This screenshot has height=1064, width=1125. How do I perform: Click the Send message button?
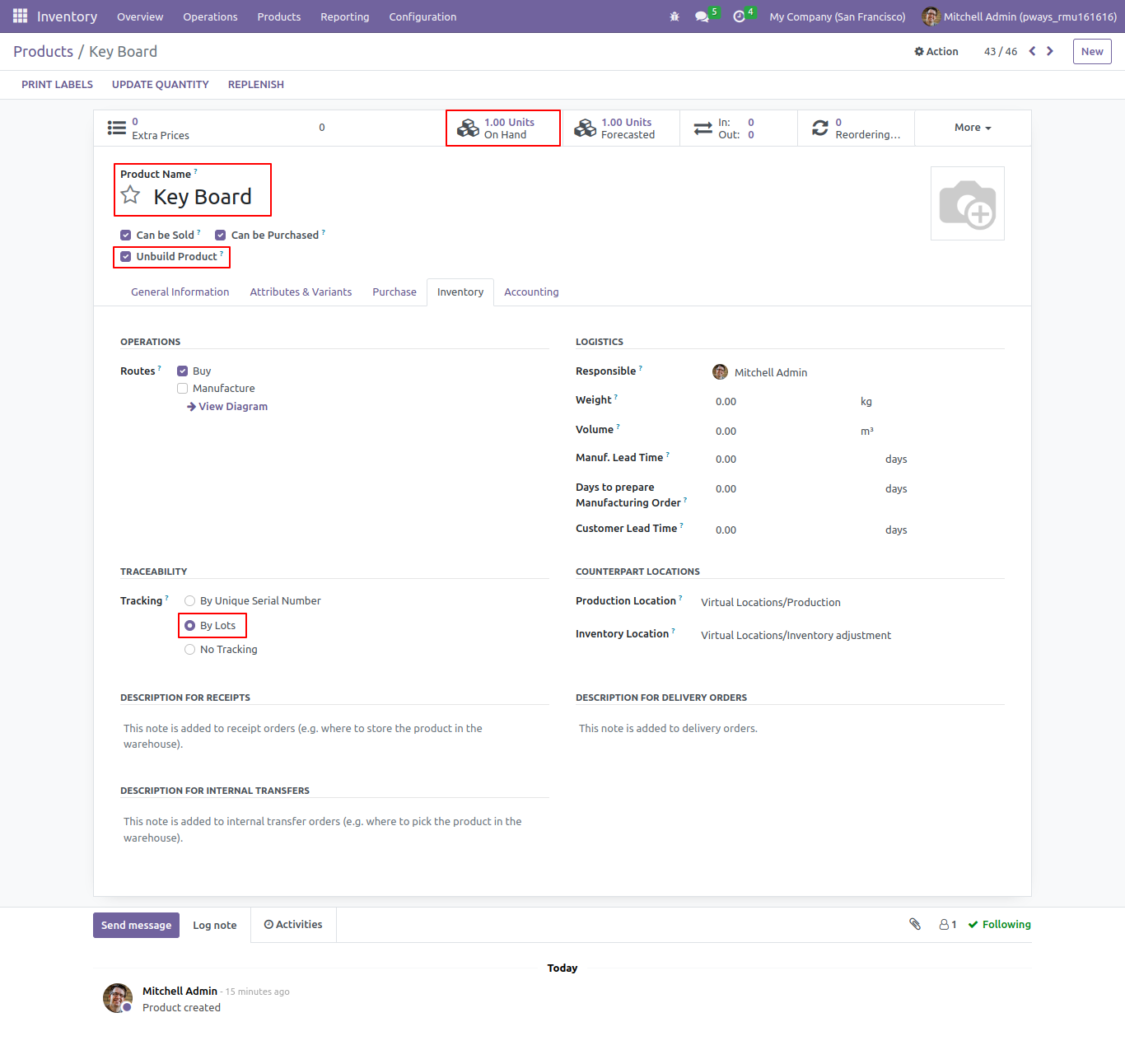click(x=136, y=925)
